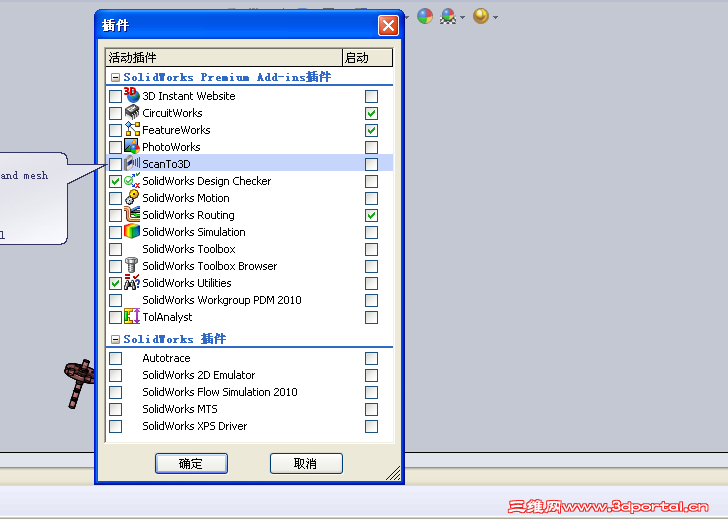728x520 pixels.
Task: Enable the SolidWorks Toolbox active checkbox
Action: coord(116,249)
